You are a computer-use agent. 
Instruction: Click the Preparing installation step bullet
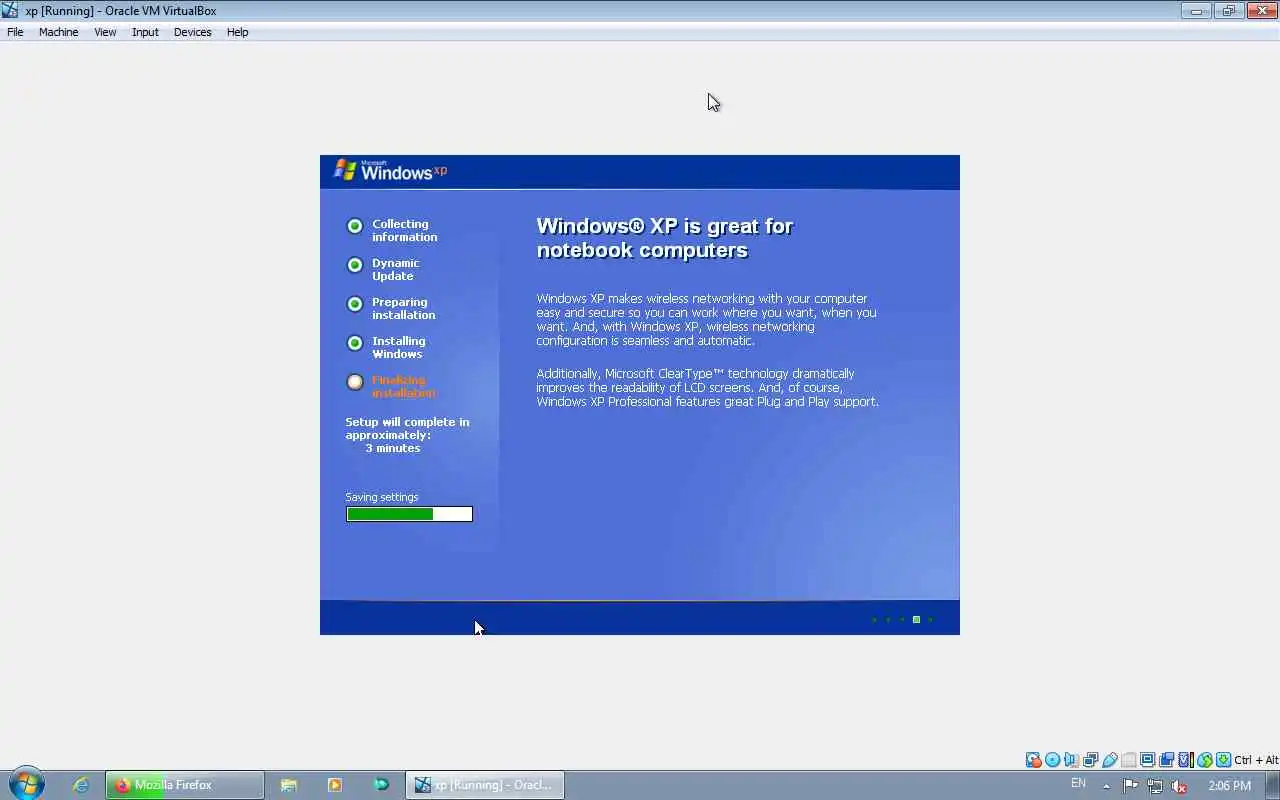[x=354, y=304]
